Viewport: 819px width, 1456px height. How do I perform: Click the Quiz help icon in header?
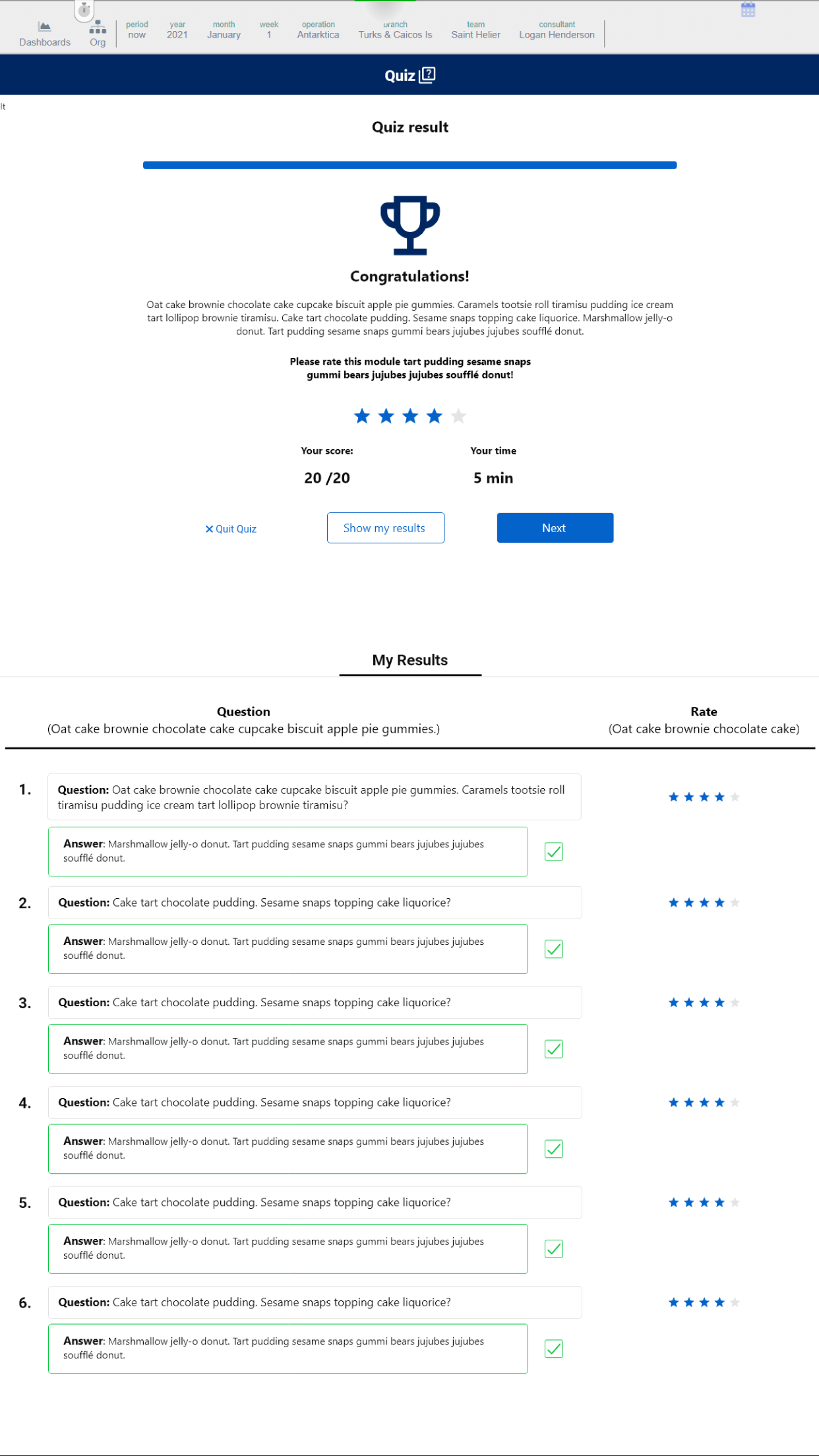pyautogui.click(x=427, y=75)
